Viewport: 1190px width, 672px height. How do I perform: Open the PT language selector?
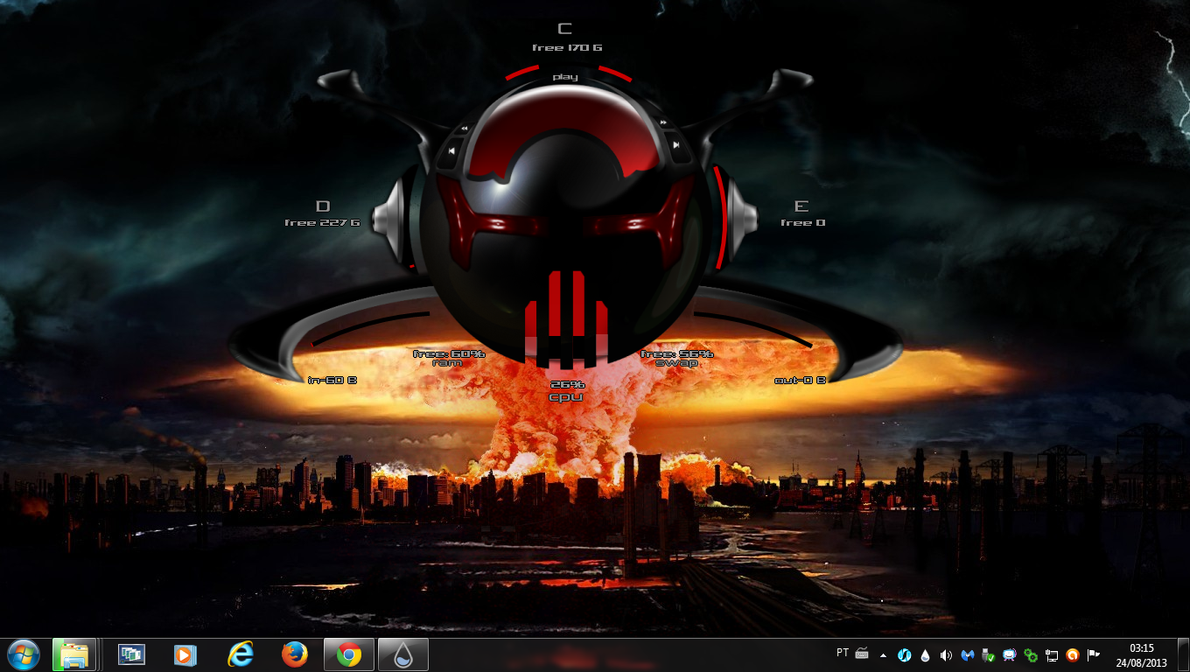tap(842, 653)
